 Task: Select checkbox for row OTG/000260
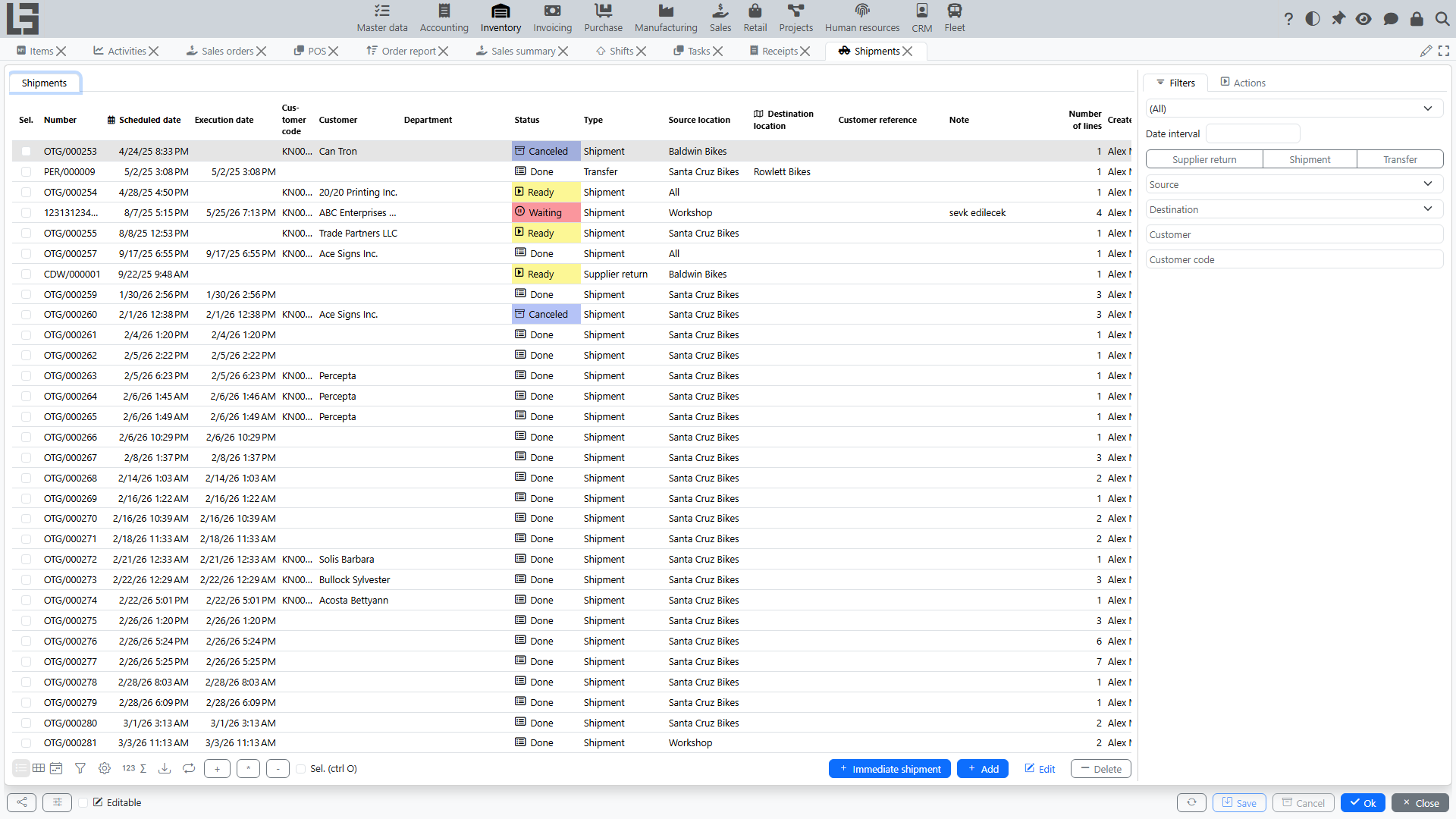click(x=27, y=315)
